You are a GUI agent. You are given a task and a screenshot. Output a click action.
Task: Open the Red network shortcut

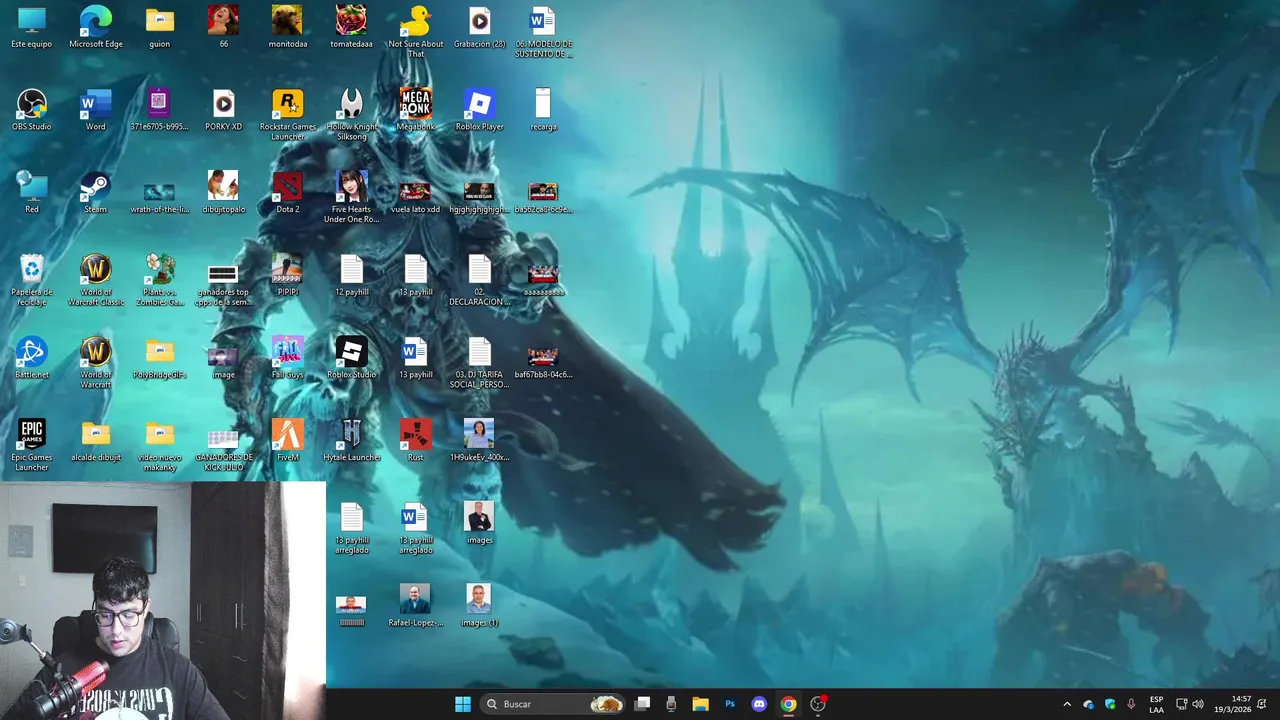pyautogui.click(x=32, y=192)
